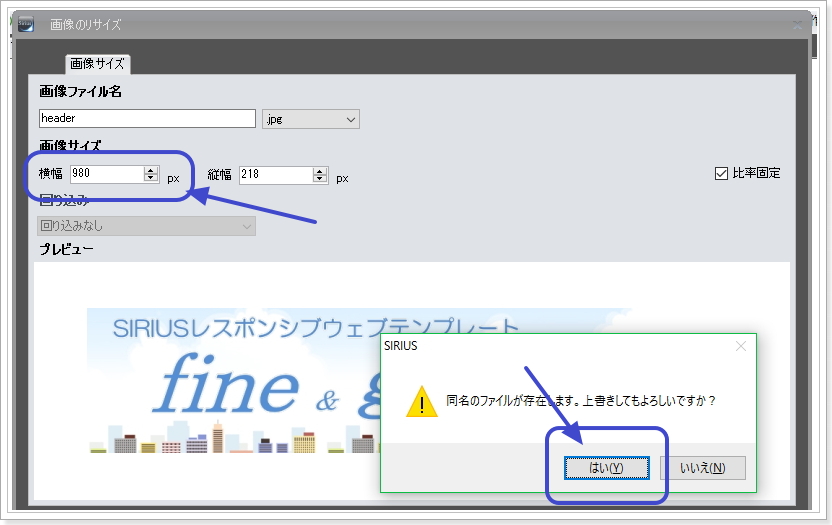Increase 横幅 width with the up arrow
Viewport: 832px width, 525px height.
coord(151,170)
